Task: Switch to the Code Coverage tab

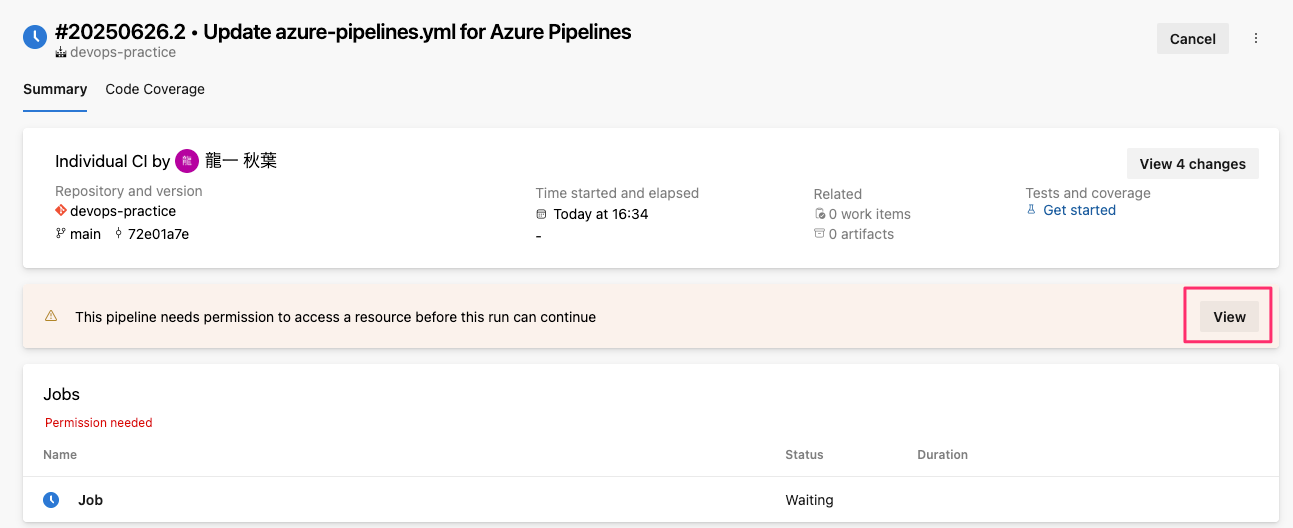Action: click(155, 89)
